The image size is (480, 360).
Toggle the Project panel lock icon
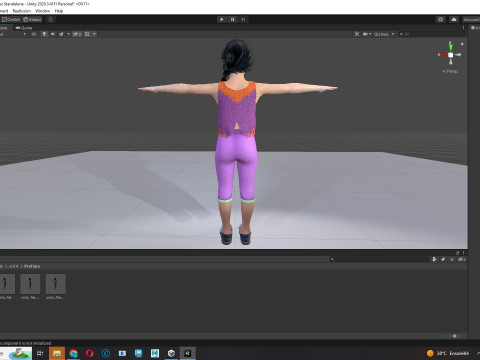coord(457,253)
